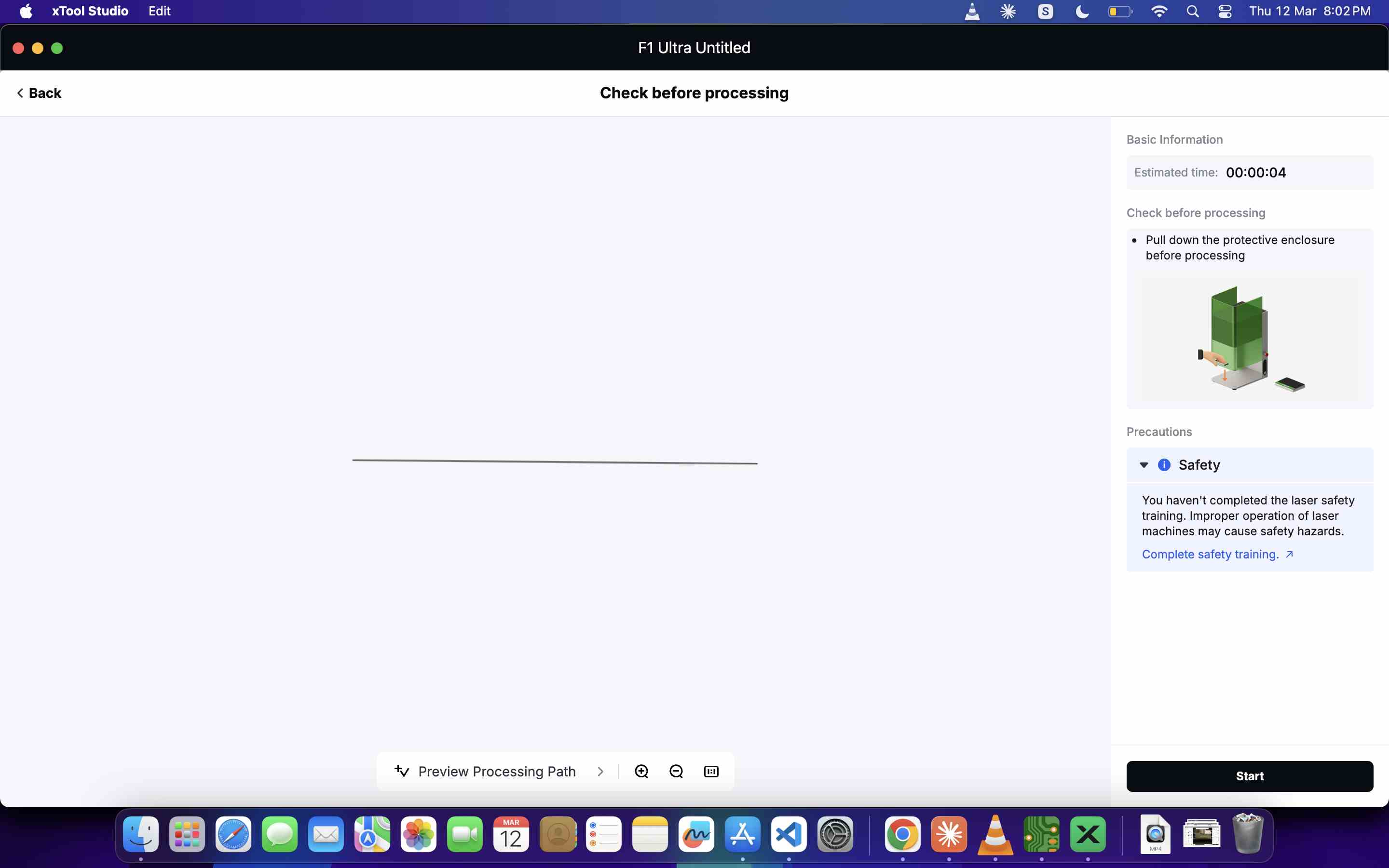
Task: Click the fit-to-view icon in bottom toolbar
Action: [x=710, y=771]
